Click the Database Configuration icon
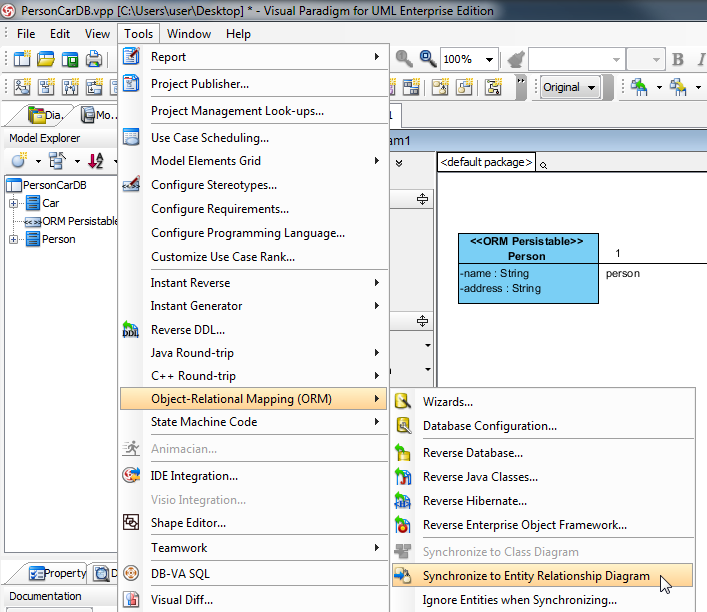 (x=403, y=425)
